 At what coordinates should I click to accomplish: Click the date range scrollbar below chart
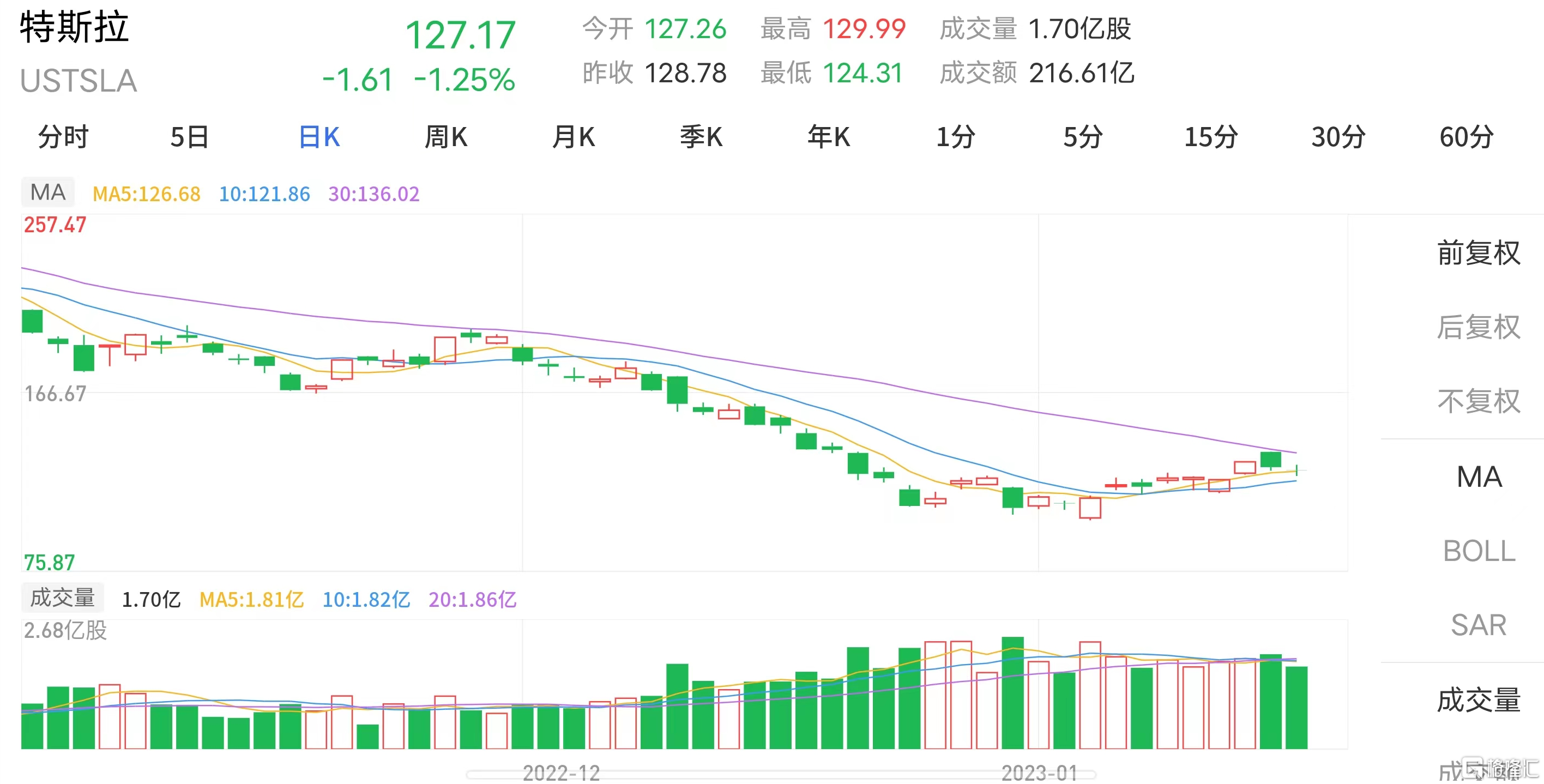point(782,775)
